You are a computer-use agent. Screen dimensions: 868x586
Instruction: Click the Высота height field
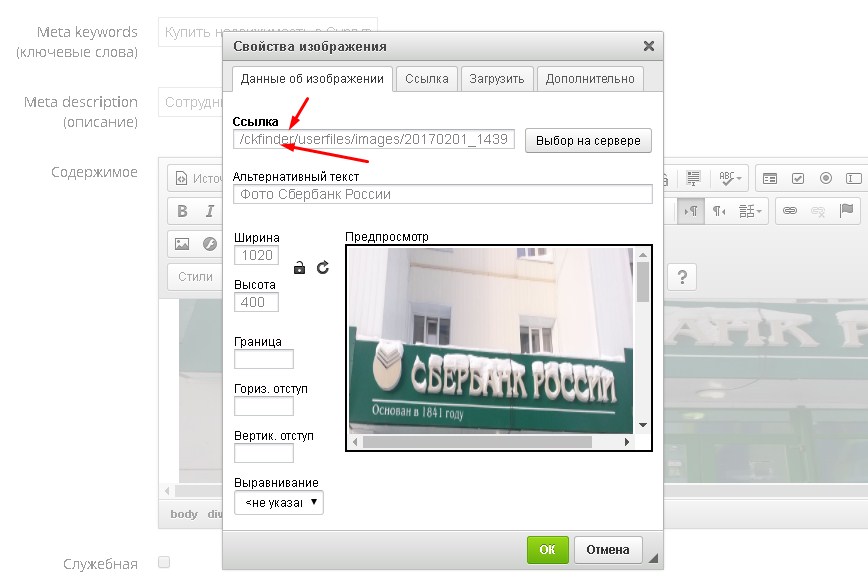pos(256,302)
